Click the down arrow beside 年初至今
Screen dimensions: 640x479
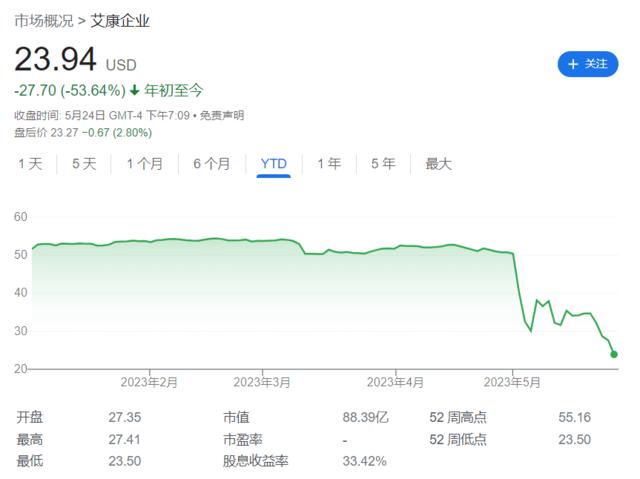coord(134,90)
